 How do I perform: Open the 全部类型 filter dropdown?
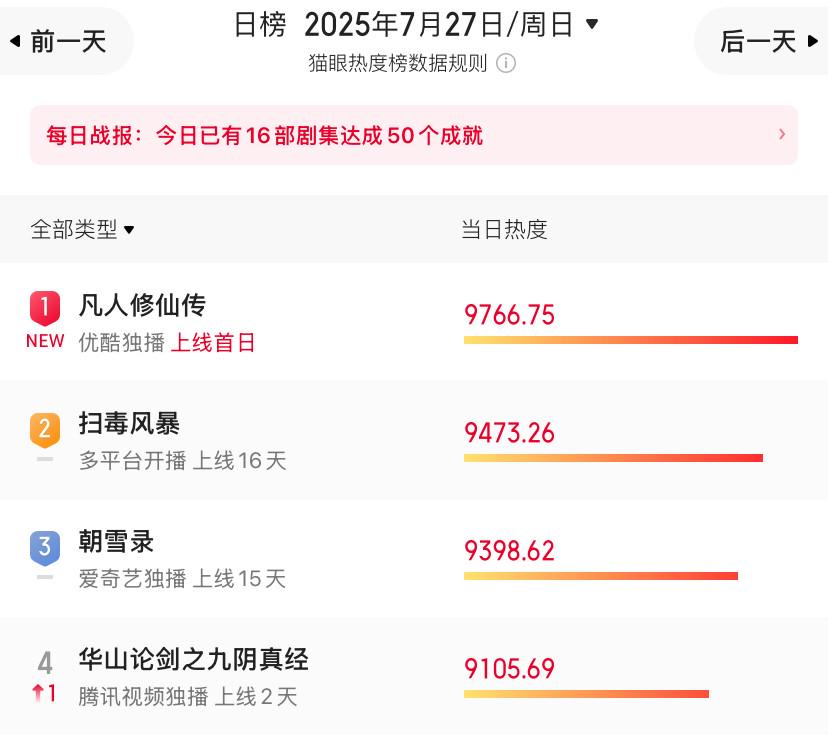point(82,229)
